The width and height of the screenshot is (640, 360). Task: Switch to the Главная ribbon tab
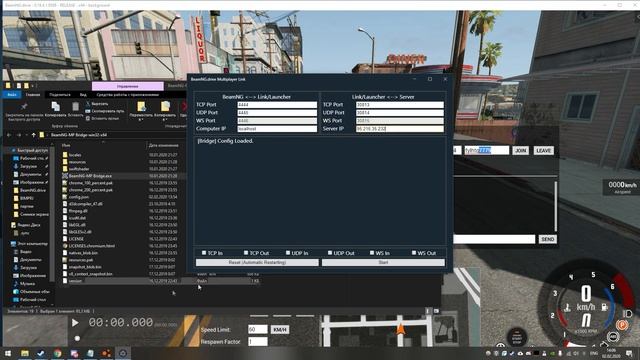pos(33,95)
